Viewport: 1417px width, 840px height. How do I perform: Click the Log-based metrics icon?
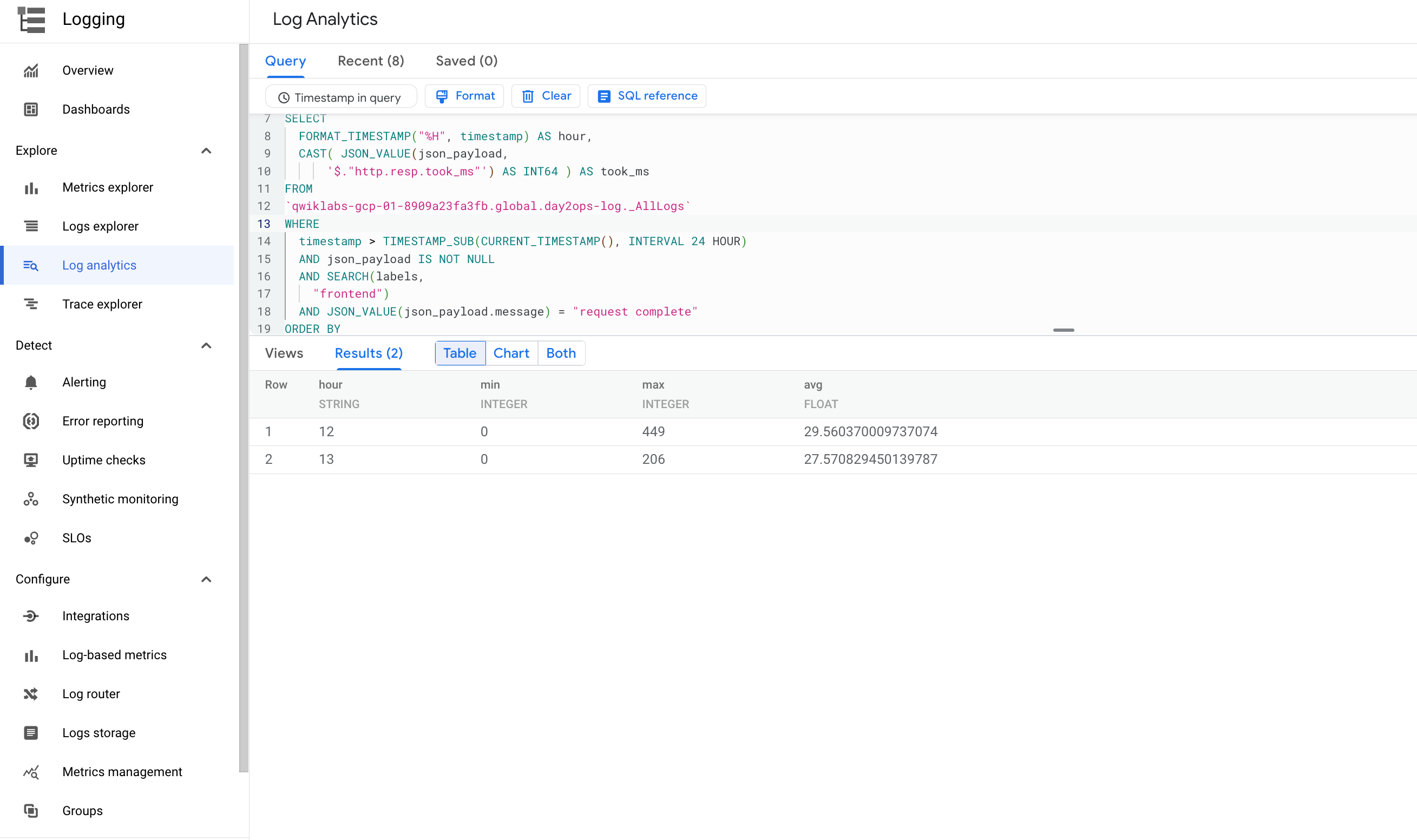[x=31, y=655]
